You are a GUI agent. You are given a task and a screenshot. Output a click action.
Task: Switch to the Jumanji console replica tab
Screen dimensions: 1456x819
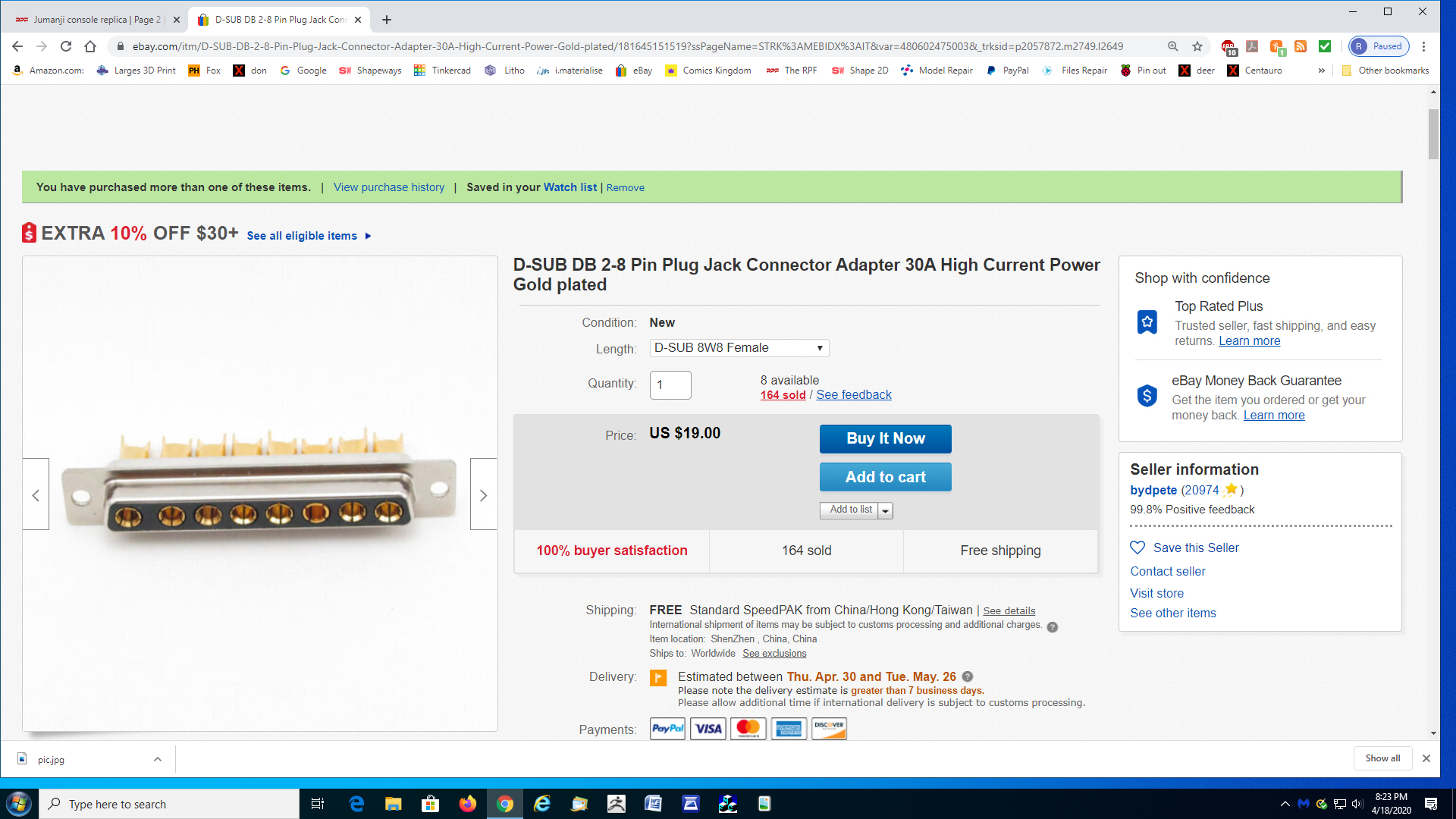tap(96, 20)
